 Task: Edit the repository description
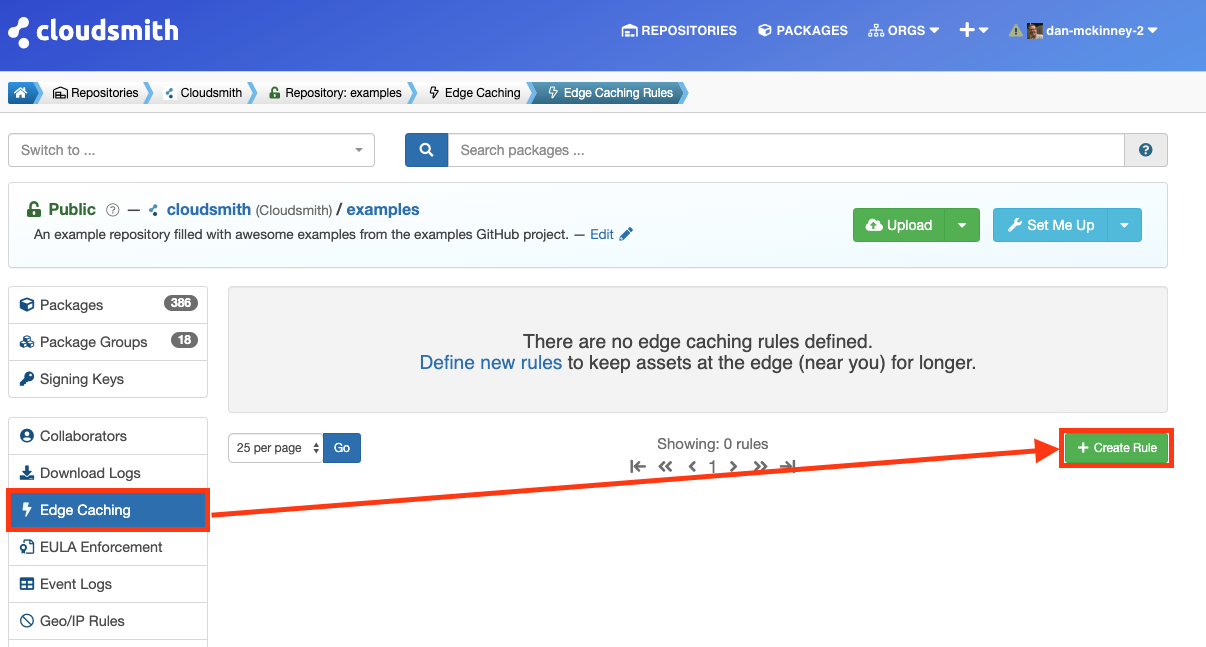602,234
